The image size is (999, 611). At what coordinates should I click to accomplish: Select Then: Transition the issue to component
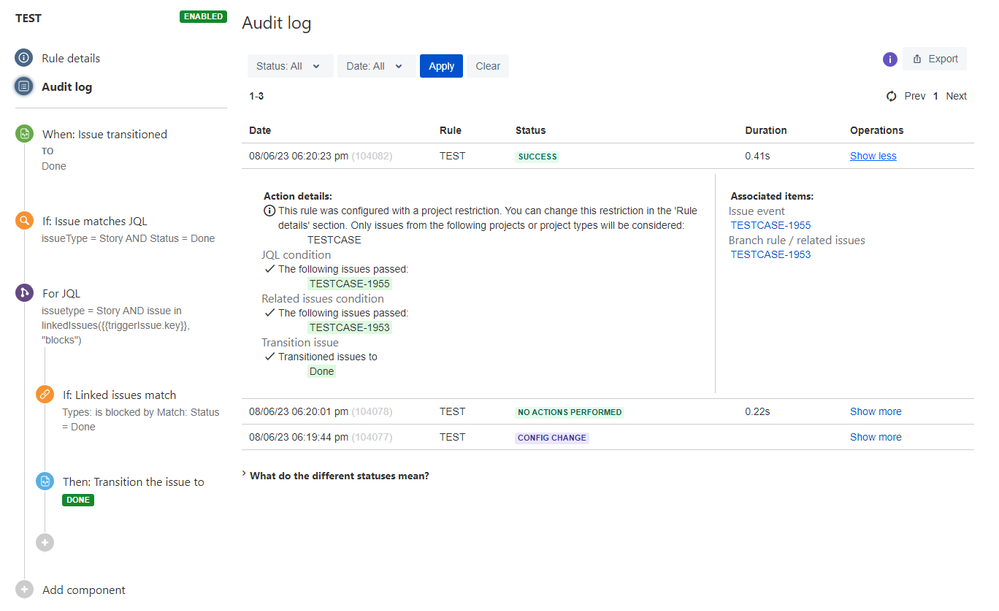coord(133,482)
